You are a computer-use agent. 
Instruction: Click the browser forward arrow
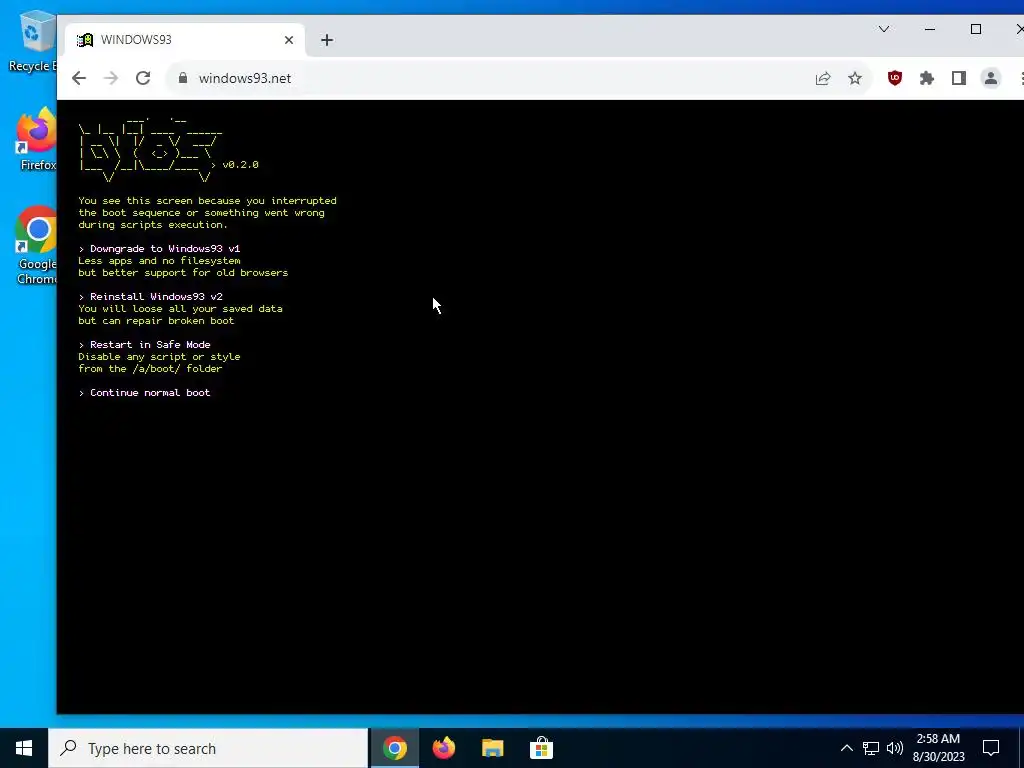tap(111, 78)
